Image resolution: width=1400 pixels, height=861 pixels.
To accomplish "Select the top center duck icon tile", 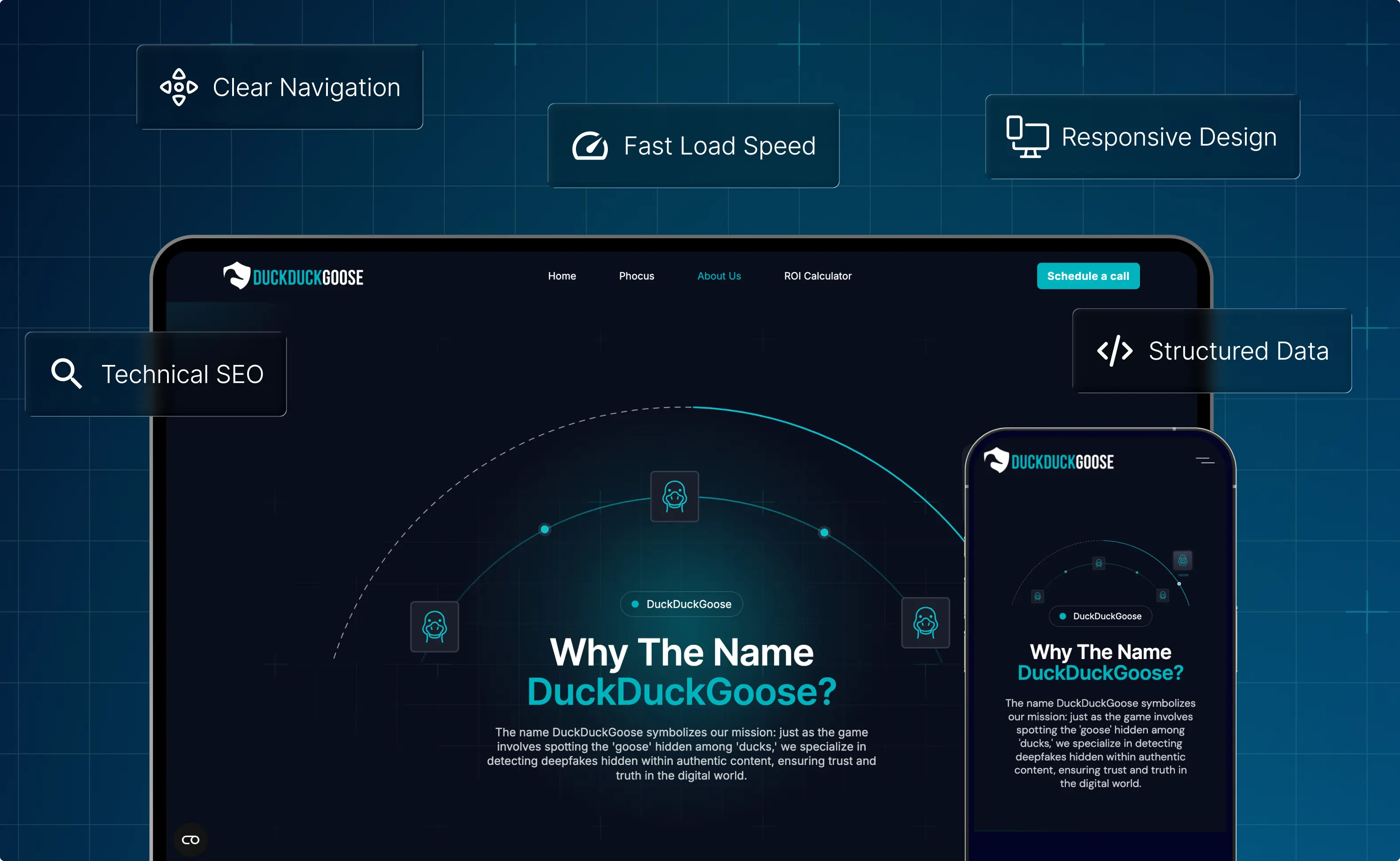I will pos(674,496).
